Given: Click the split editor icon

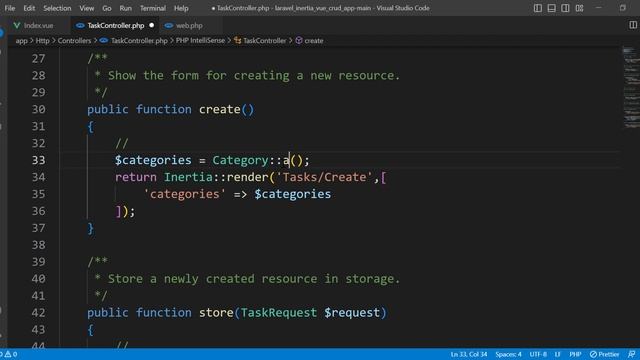Looking at the screenshot, I should [633, 25].
